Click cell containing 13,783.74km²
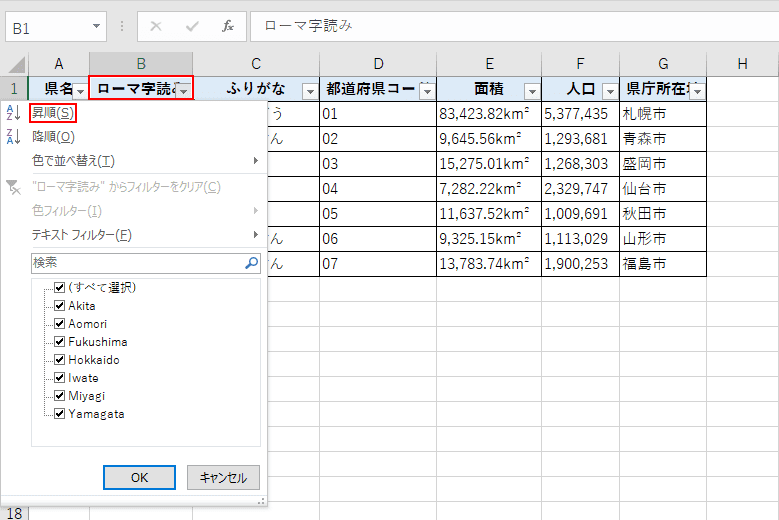This screenshot has height=520, width=779. click(x=489, y=264)
